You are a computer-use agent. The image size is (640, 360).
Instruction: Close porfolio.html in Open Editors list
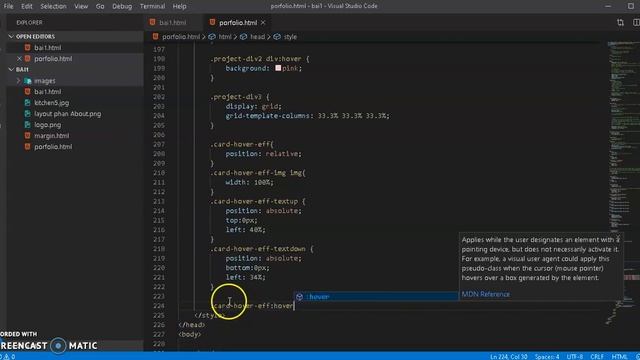click(19, 59)
